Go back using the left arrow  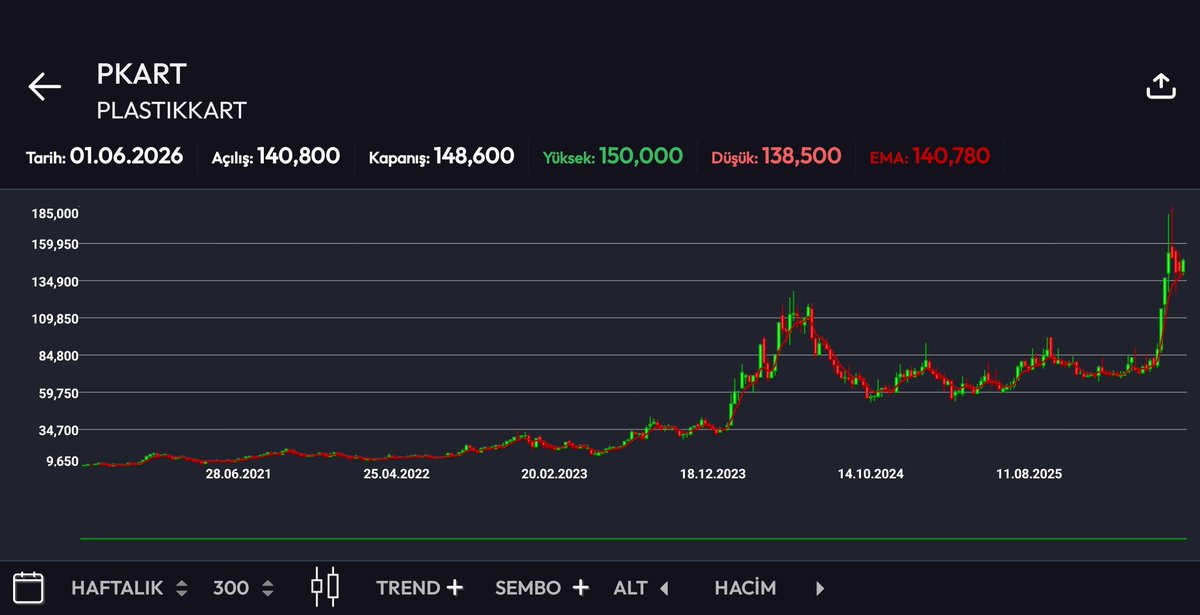[x=45, y=87]
